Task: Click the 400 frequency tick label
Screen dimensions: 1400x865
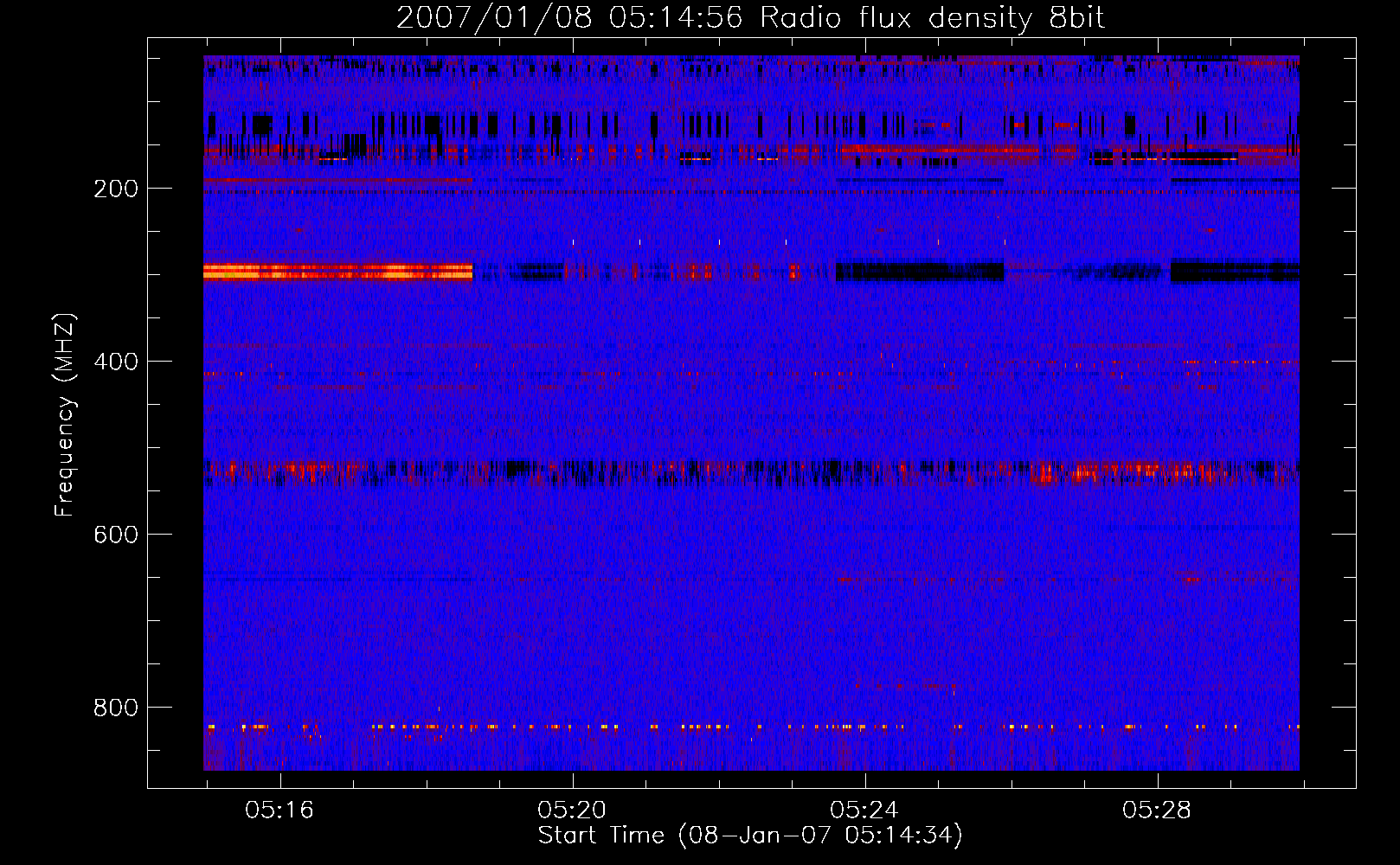Action: [x=116, y=362]
